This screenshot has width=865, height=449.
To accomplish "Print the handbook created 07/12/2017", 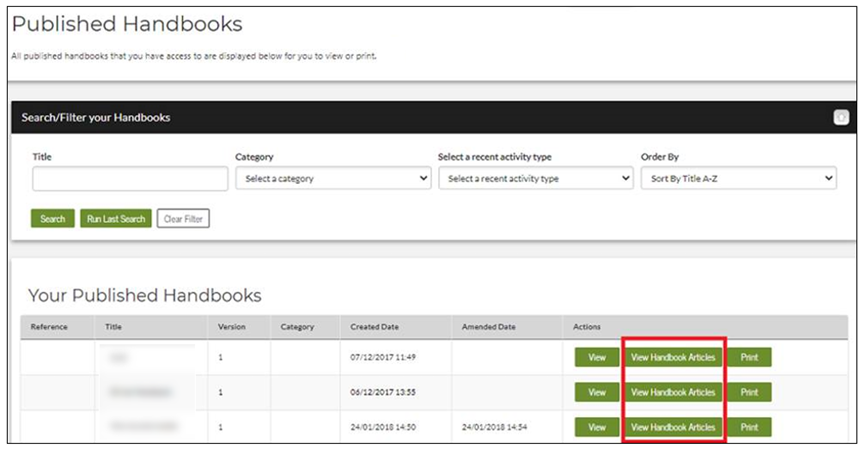I will pyautogui.click(x=749, y=358).
